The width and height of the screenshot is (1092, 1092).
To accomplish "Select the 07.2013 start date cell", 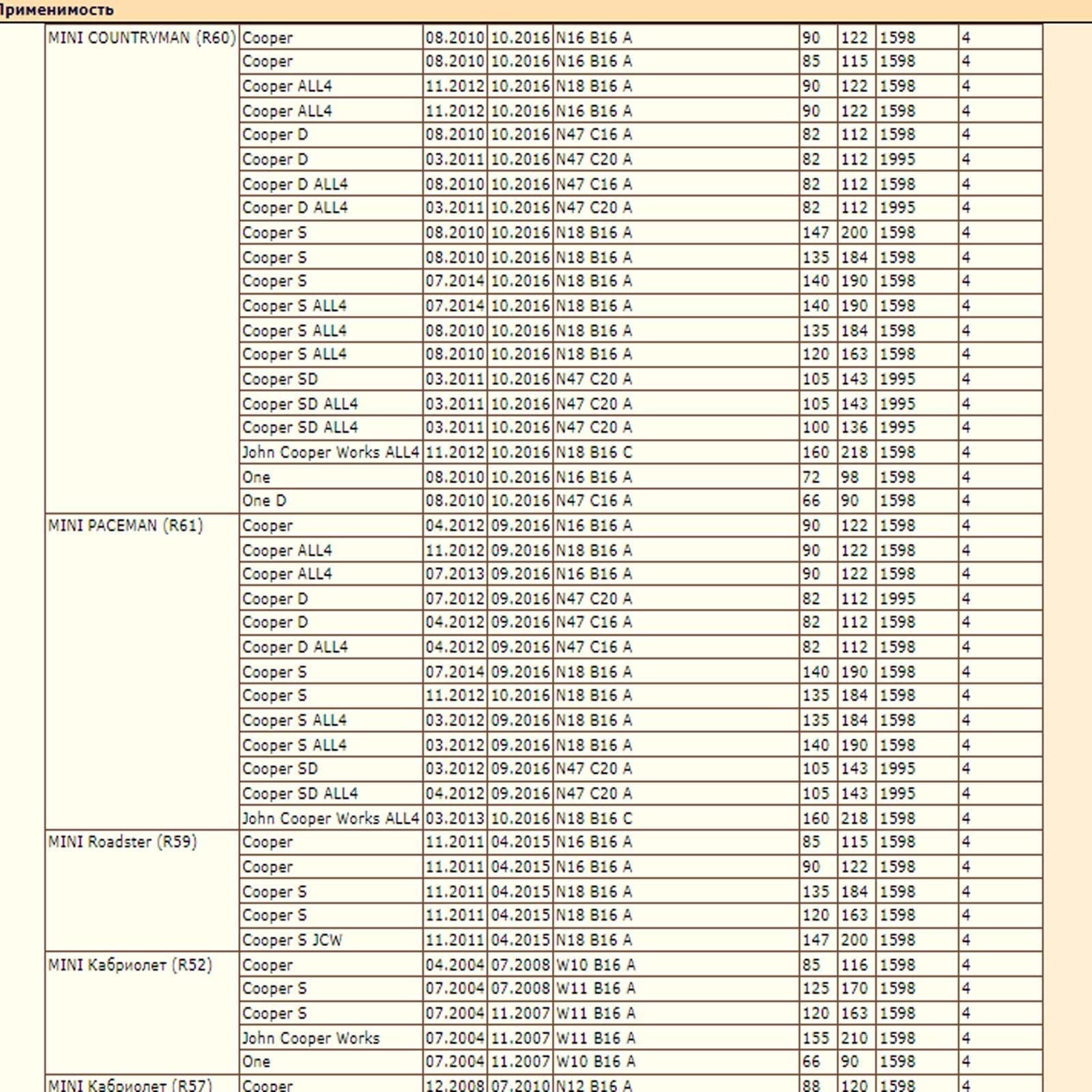I will pyautogui.click(x=455, y=574).
